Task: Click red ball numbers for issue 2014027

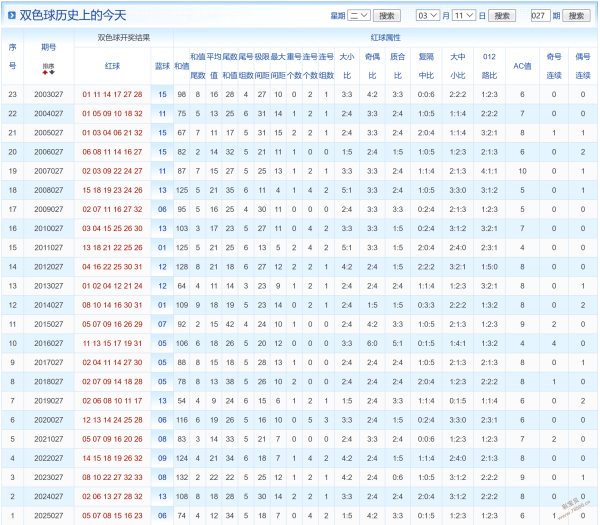Action: pos(112,305)
